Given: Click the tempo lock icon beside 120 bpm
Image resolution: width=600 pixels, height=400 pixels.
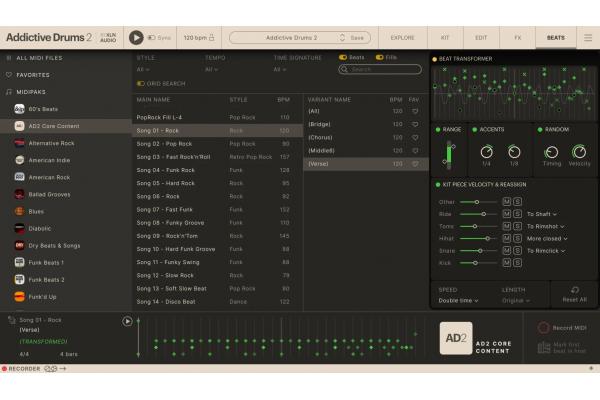Looking at the screenshot, I should pyautogui.click(x=211, y=38).
